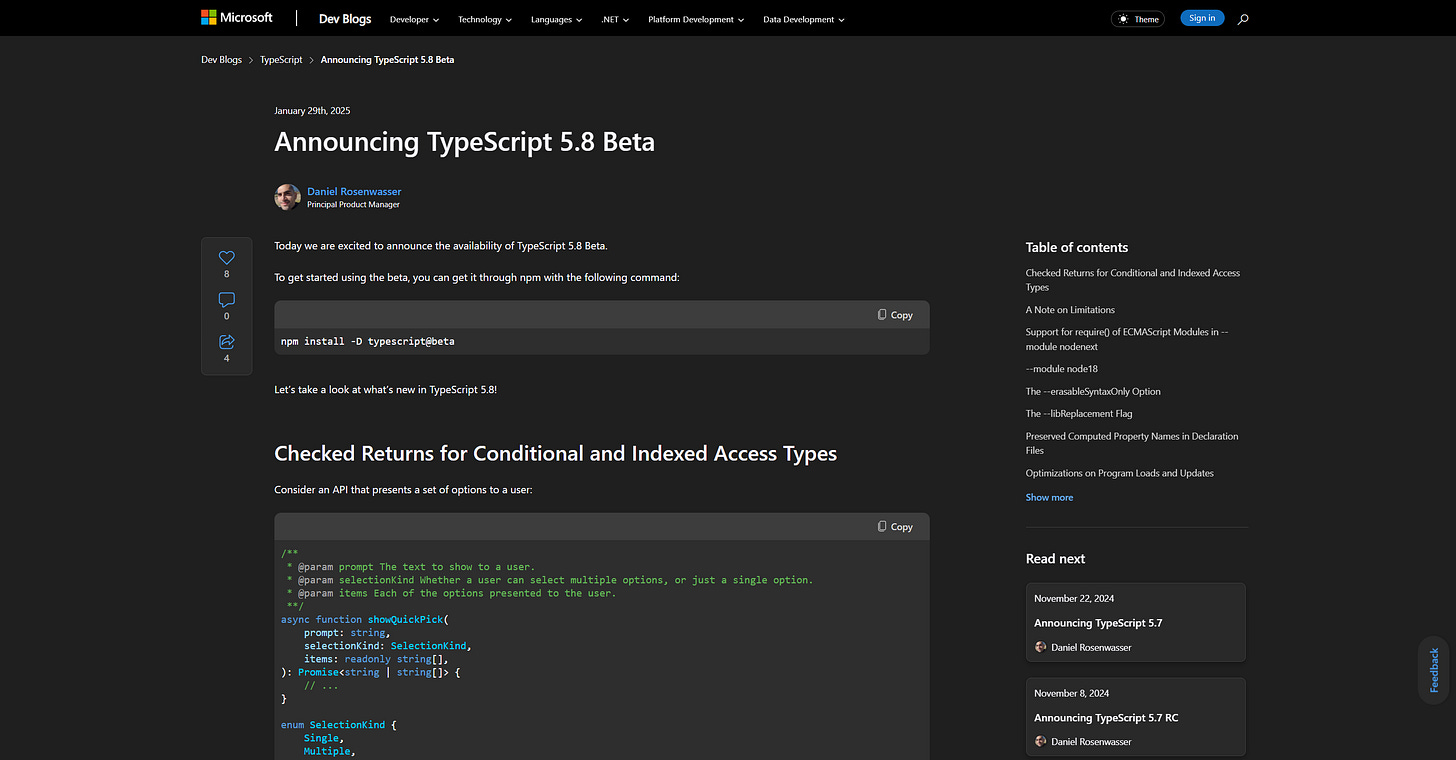Click the Microsoft logo

[237, 18]
